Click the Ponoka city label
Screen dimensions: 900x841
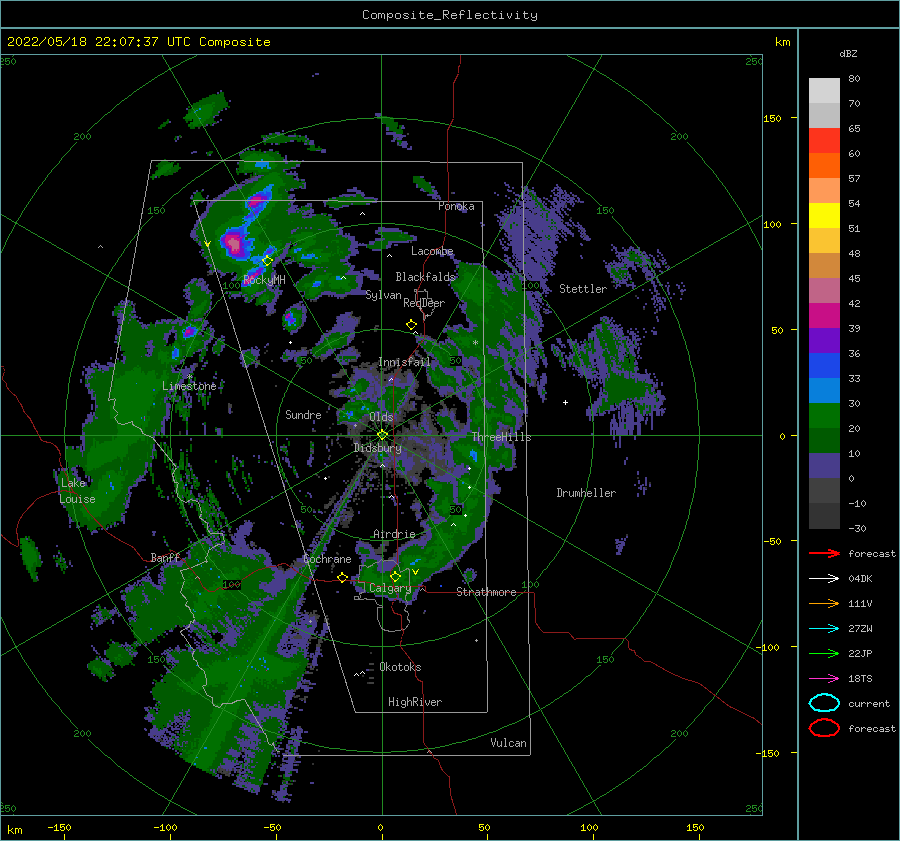tap(456, 206)
